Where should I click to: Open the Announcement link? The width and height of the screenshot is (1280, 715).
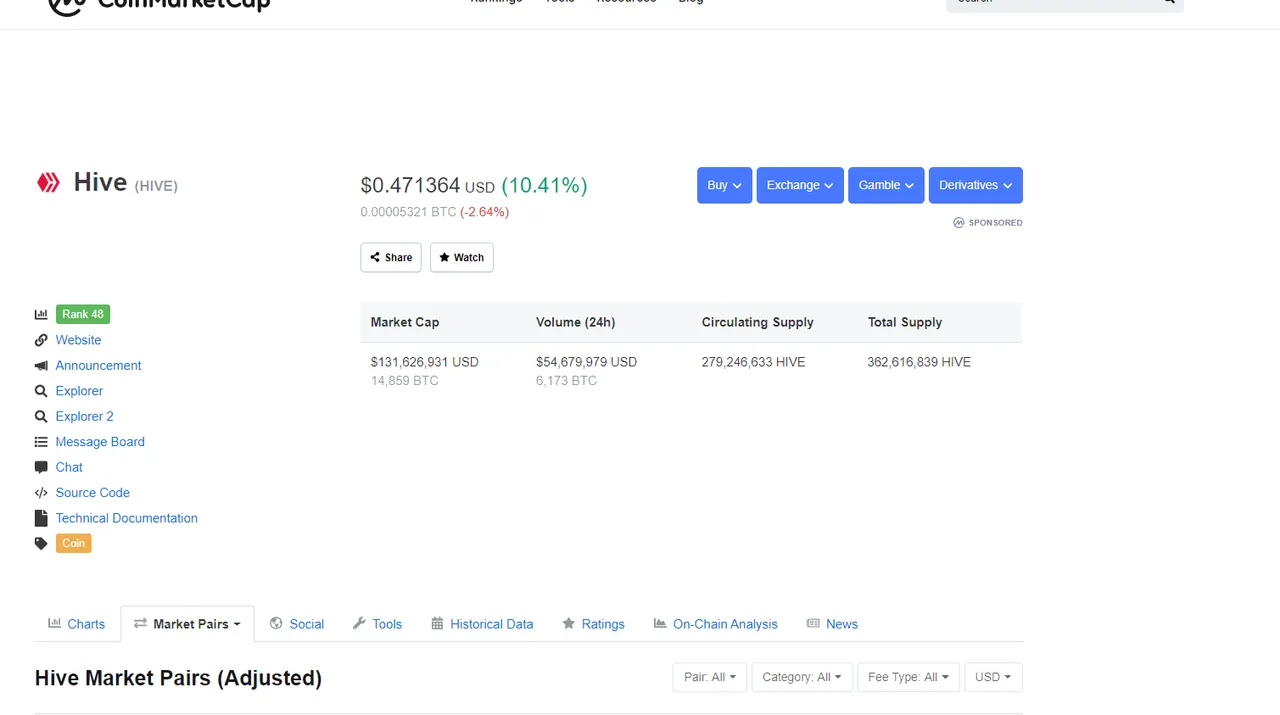[x=98, y=366]
